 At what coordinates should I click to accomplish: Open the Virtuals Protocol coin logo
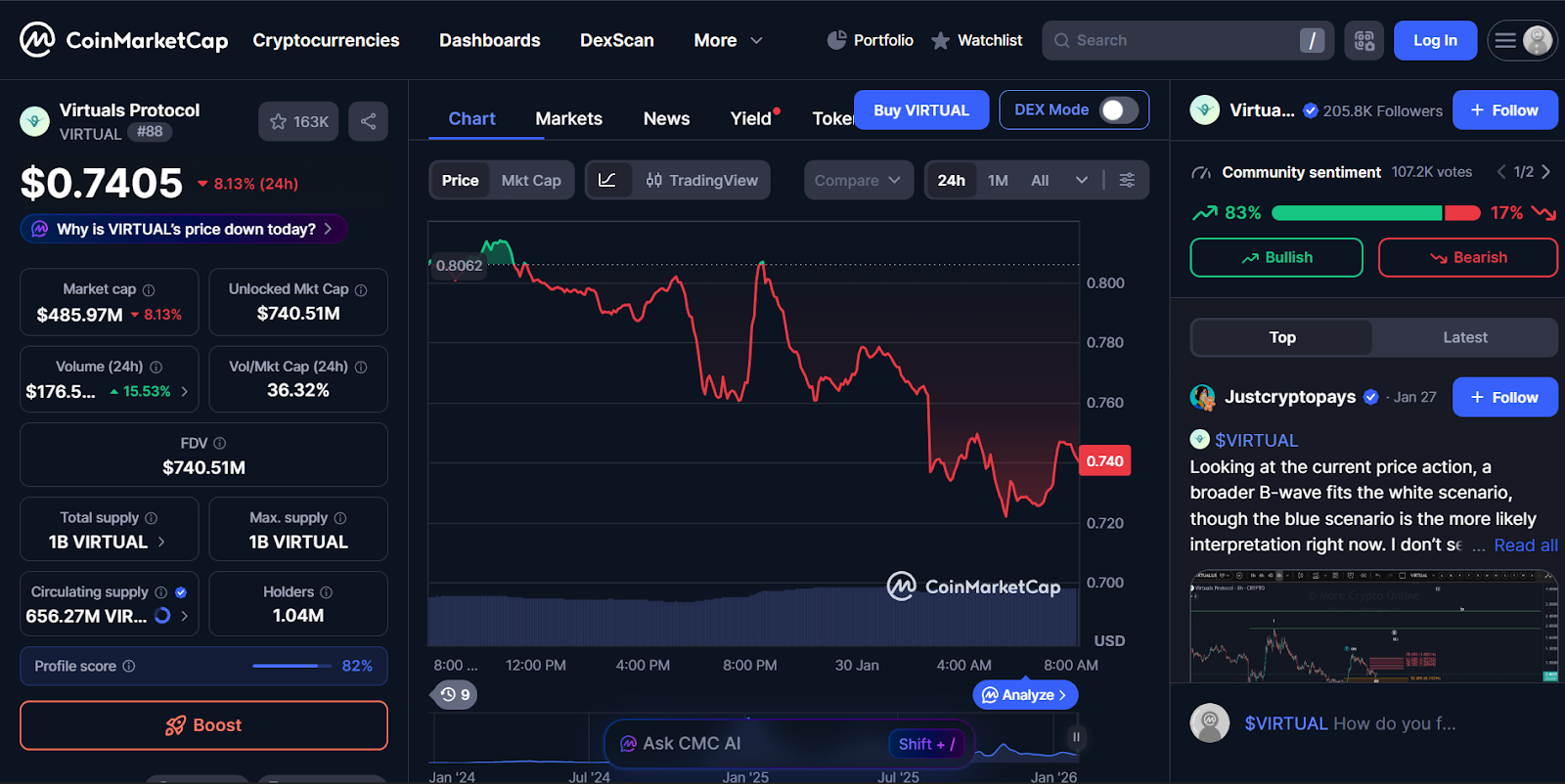pos(35,121)
